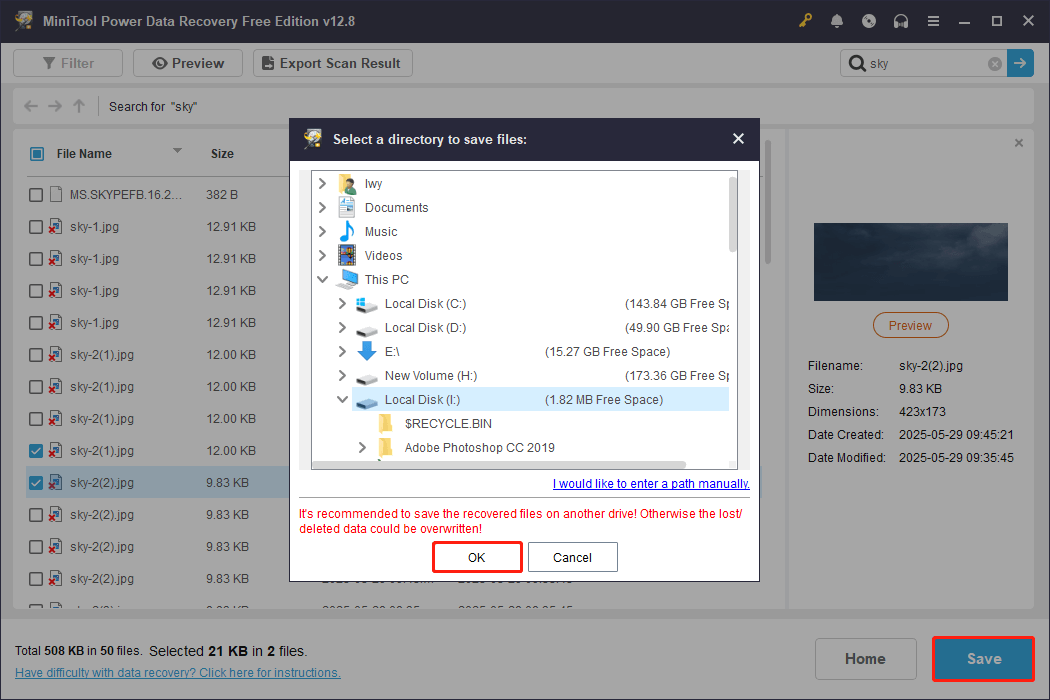
Task: Check the checkbox next to MS.SKYPEFB file
Action: 35,194
